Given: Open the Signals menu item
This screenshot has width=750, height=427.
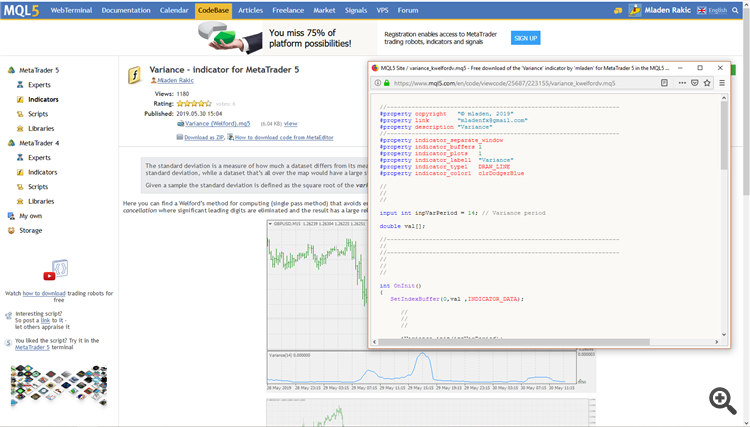Looking at the screenshot, I should click(x=356, y=10).
